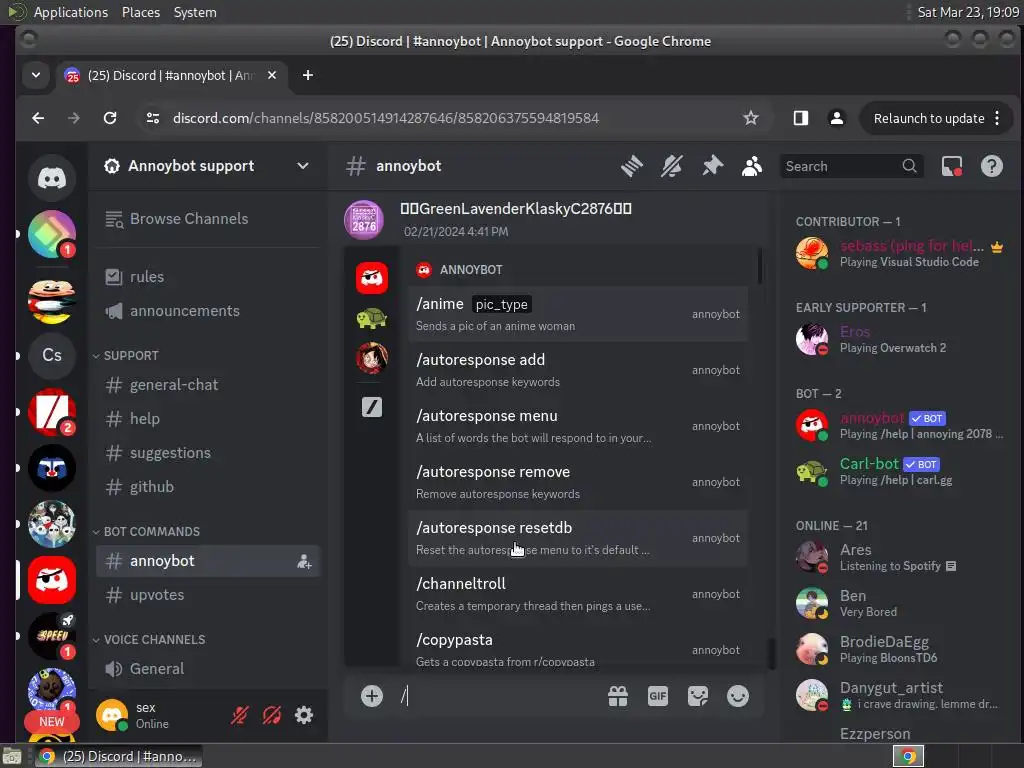Open the member annoybot BOT profile
1024x768 pixels.
pos(899,425)
